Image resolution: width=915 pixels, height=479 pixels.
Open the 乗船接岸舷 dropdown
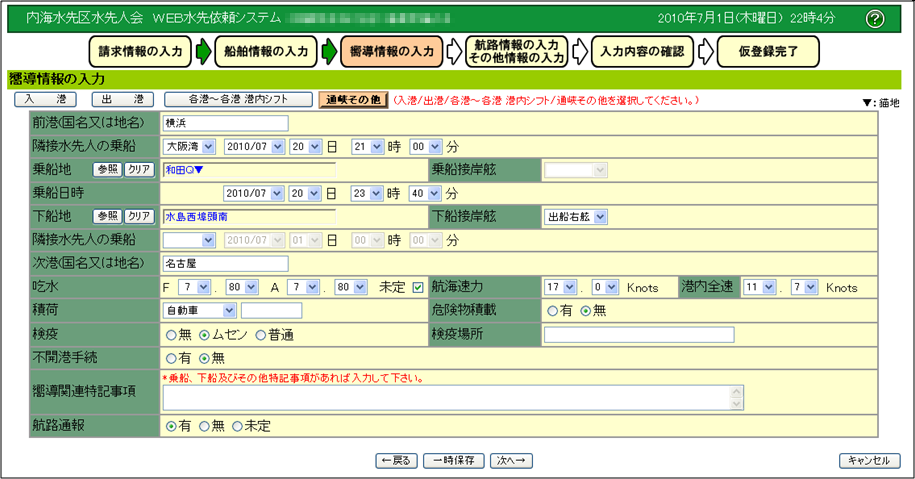(575, 171)
